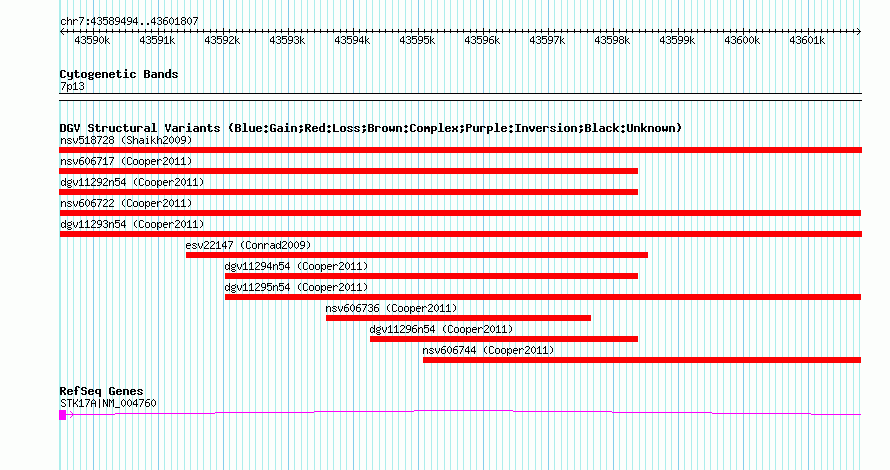Click the 43590k ruler tick label
Viewport: 890px width, 470px height.
93,41
